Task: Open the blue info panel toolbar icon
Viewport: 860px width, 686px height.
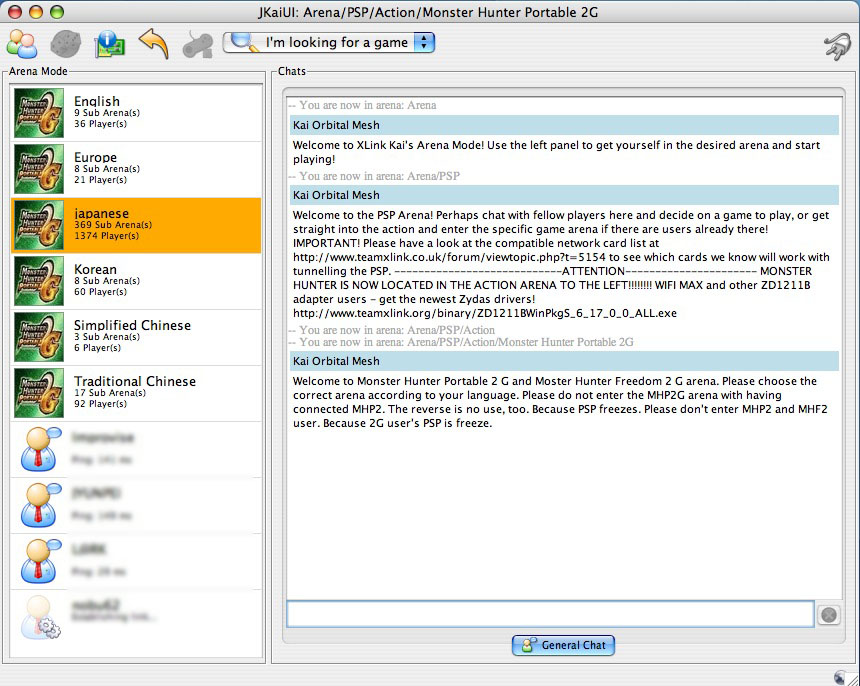Action: 108,44
